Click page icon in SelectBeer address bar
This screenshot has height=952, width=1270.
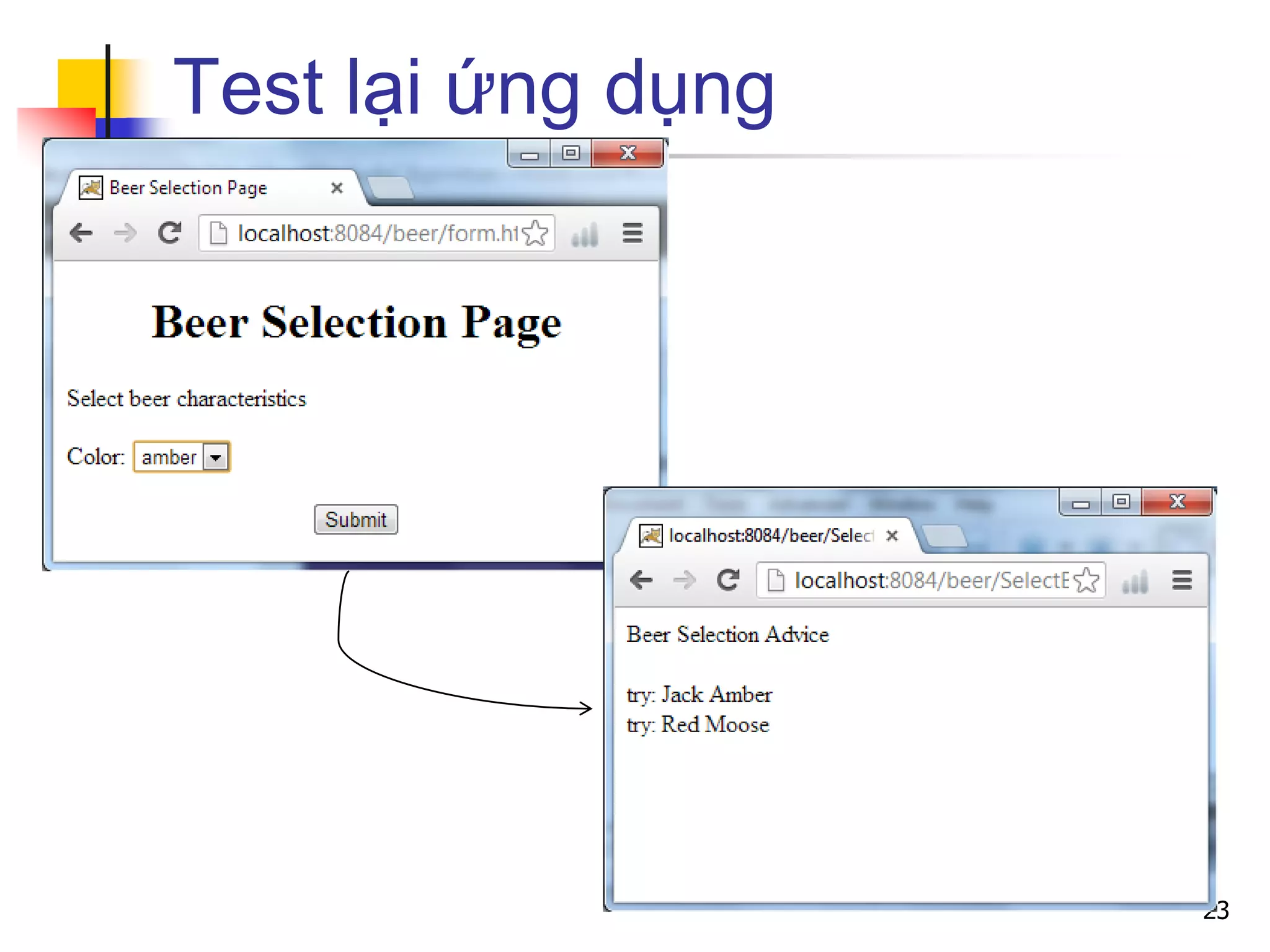click(776, 581)
